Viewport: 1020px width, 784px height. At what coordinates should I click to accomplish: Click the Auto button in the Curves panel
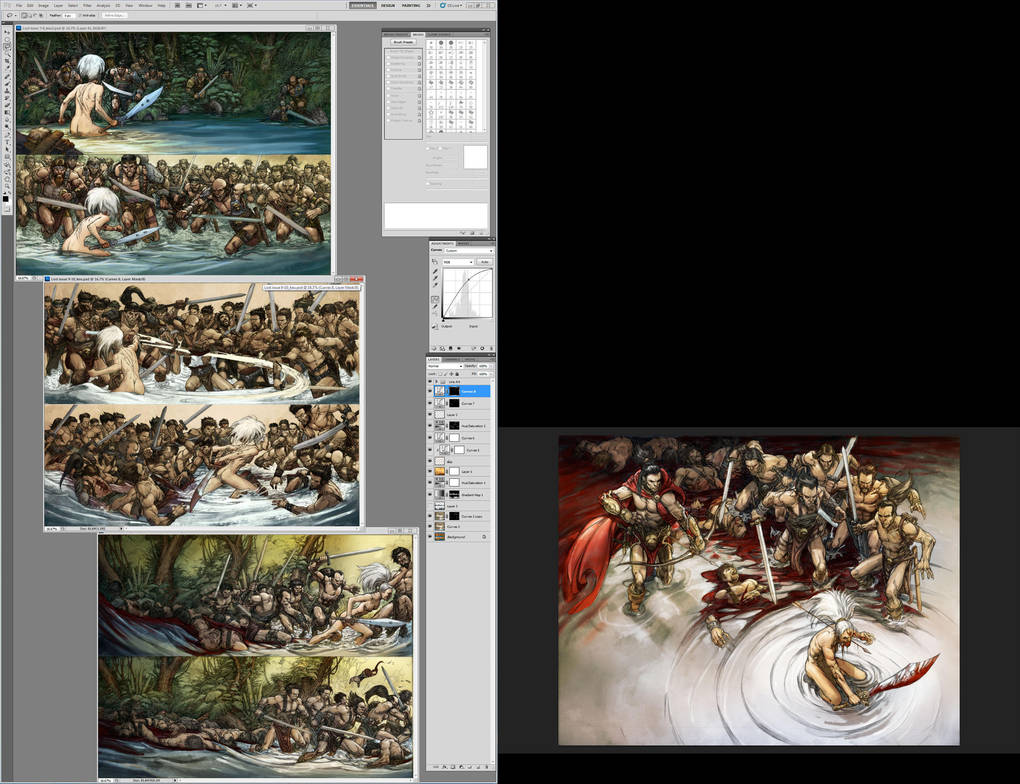[484, 262]
